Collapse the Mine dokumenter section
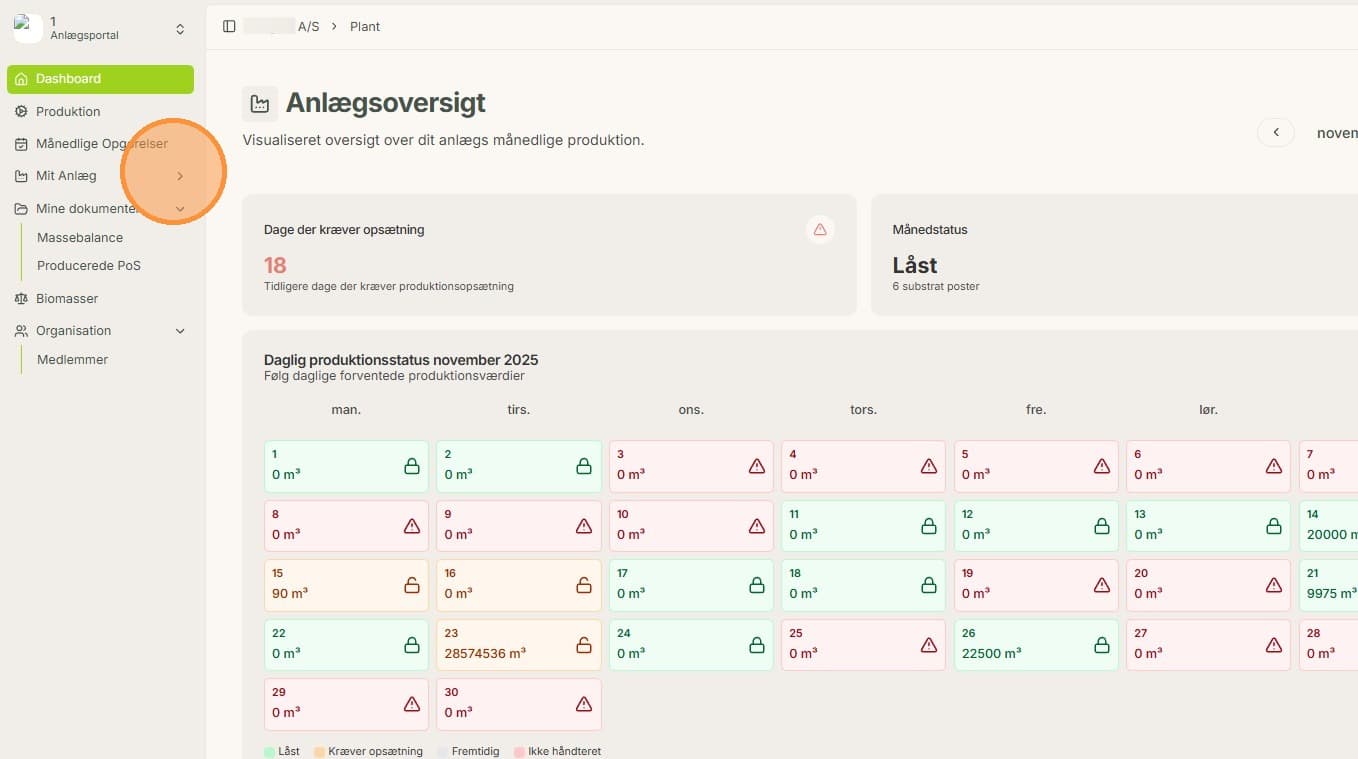This screenshot has width=1358, height=759. pyautogui.click(x=180, y=209)
